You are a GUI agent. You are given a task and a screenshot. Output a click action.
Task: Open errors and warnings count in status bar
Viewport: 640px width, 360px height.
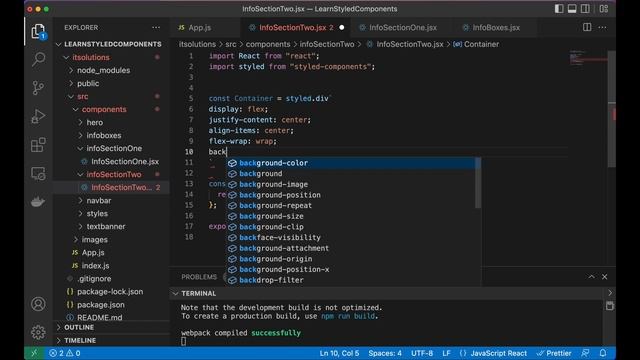(64, 353)
